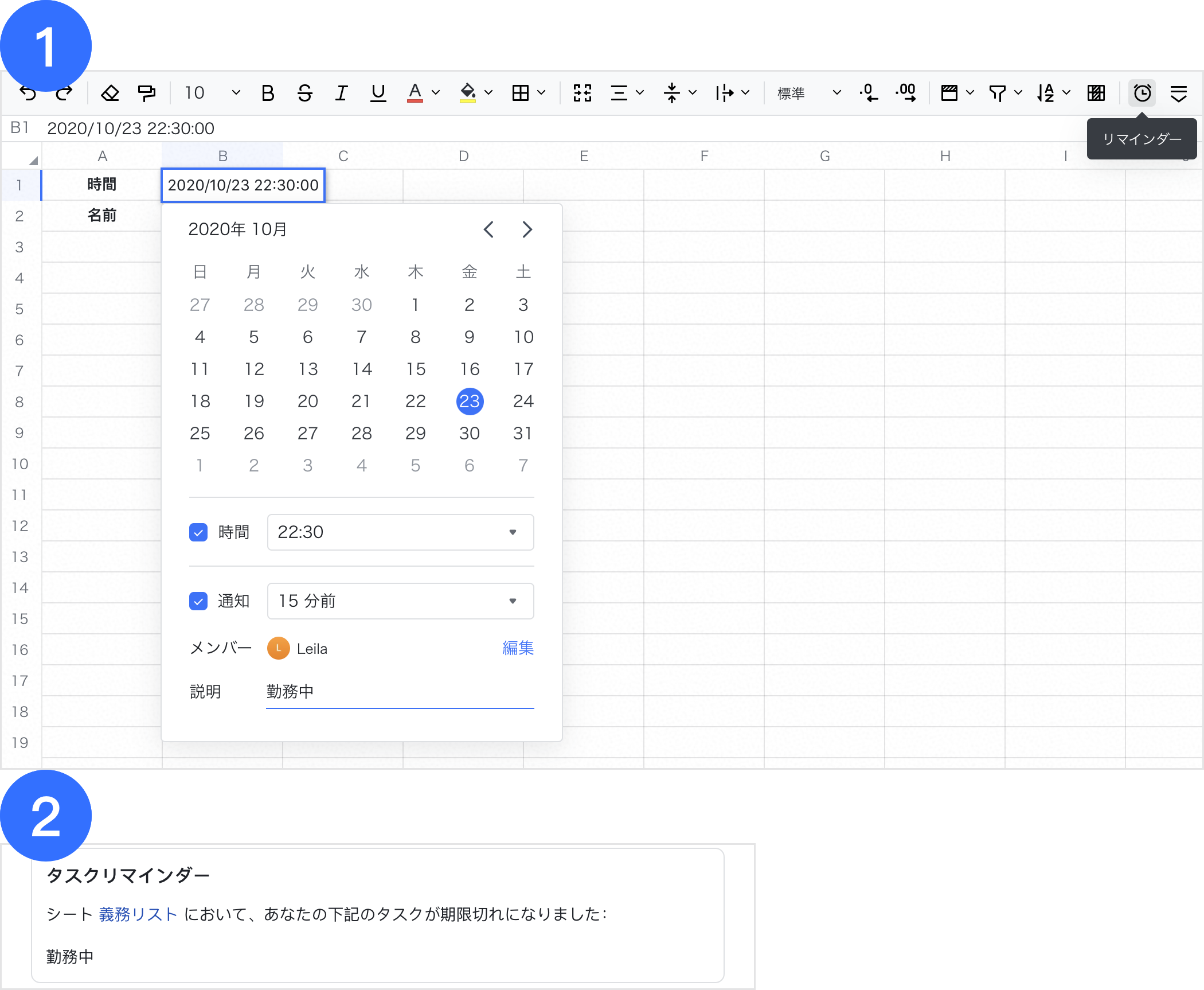Viewport: 1204px width, 990px height.
Task: Click the text wrapping icon
Action: tap(724, 93)
